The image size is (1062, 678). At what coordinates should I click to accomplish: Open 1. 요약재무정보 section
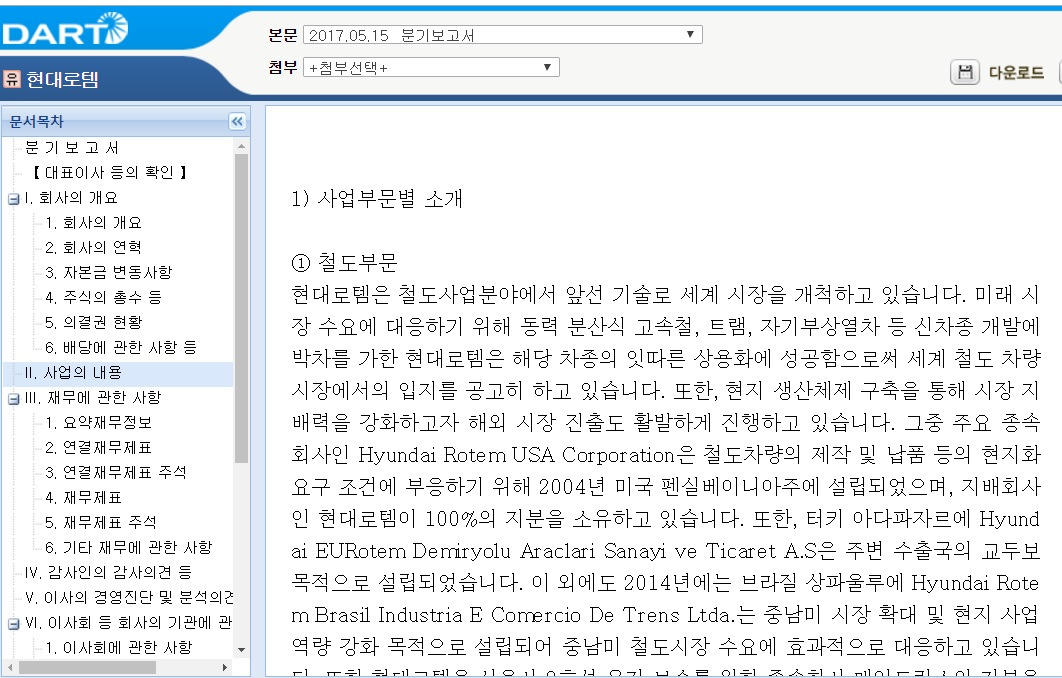[x=98, y=423]
